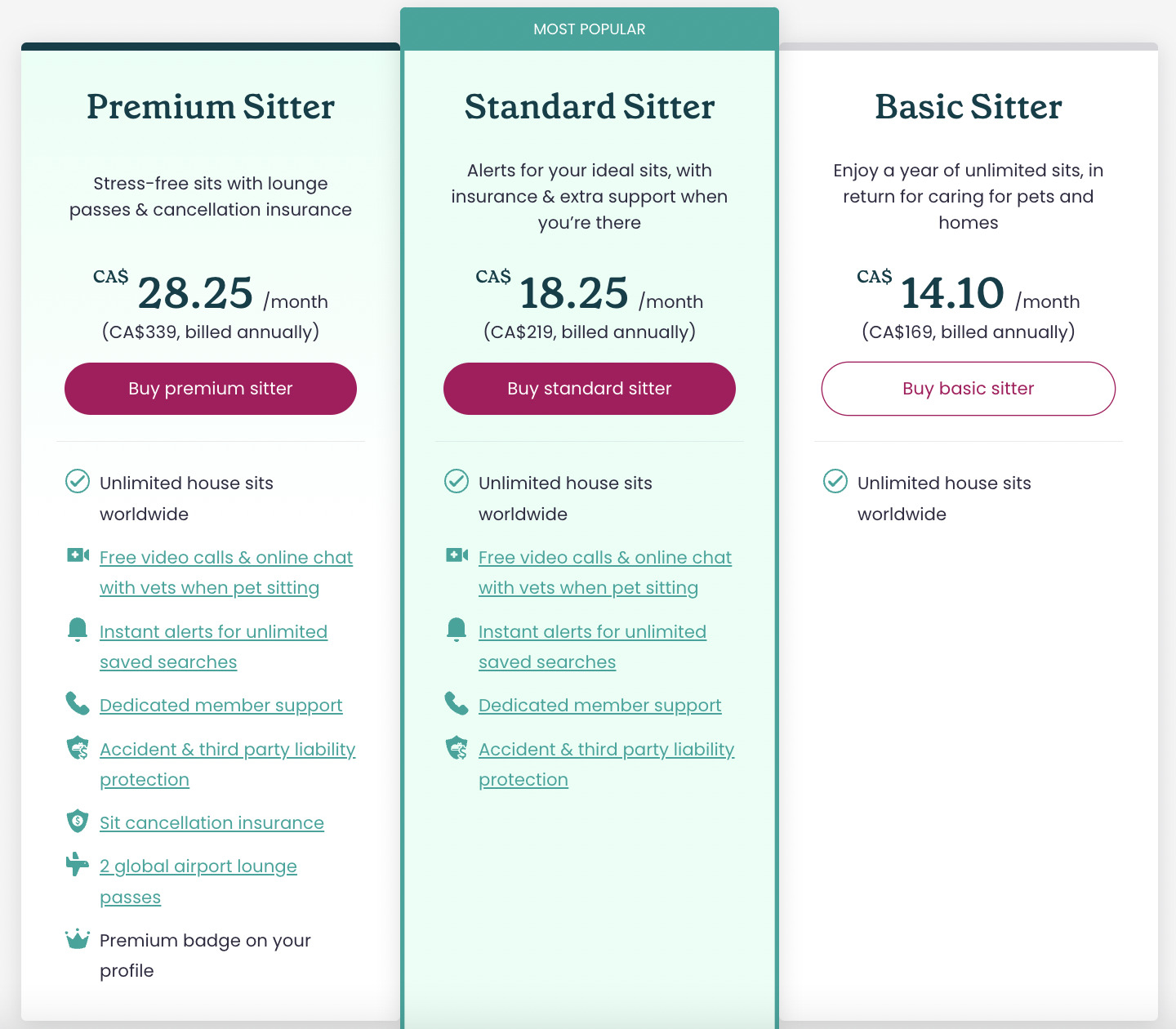Click the video call icon in Premium column
This screenshot has height=1029, width=1176.
pos(78,555)
